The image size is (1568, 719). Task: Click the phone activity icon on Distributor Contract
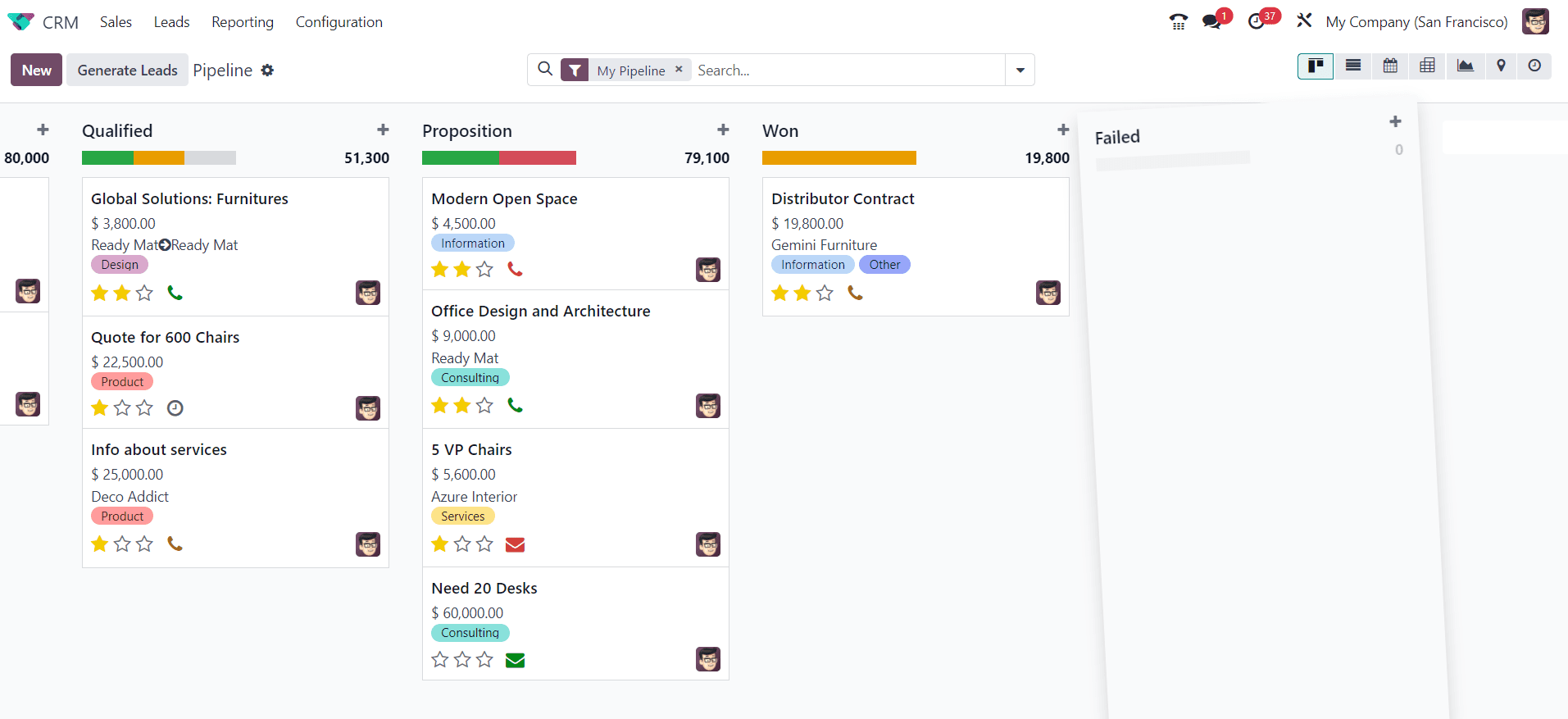click(855, 293)
